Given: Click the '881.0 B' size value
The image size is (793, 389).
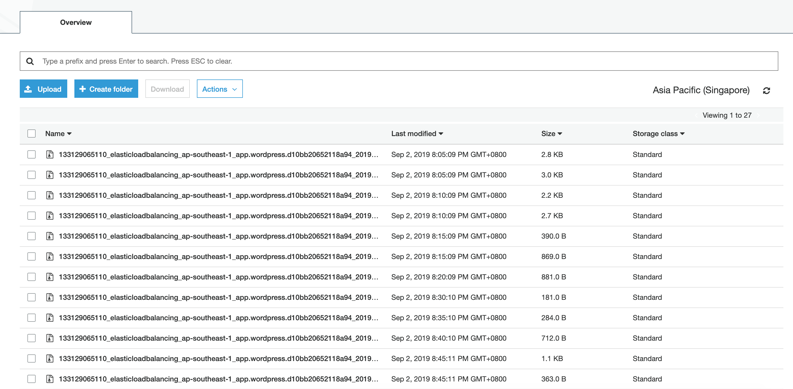Looking at the screenshot, I should coord(553,277).
